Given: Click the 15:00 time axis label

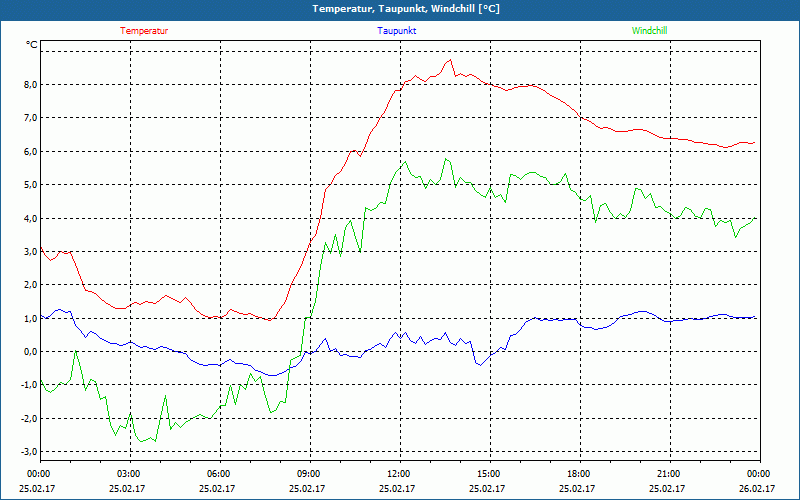Looking at the screenshot, I should [488, 474].
